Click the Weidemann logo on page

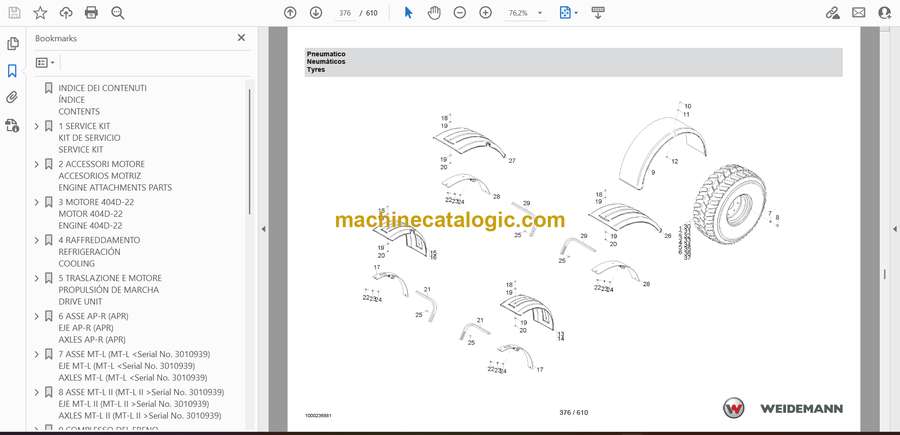pos(783,408)
